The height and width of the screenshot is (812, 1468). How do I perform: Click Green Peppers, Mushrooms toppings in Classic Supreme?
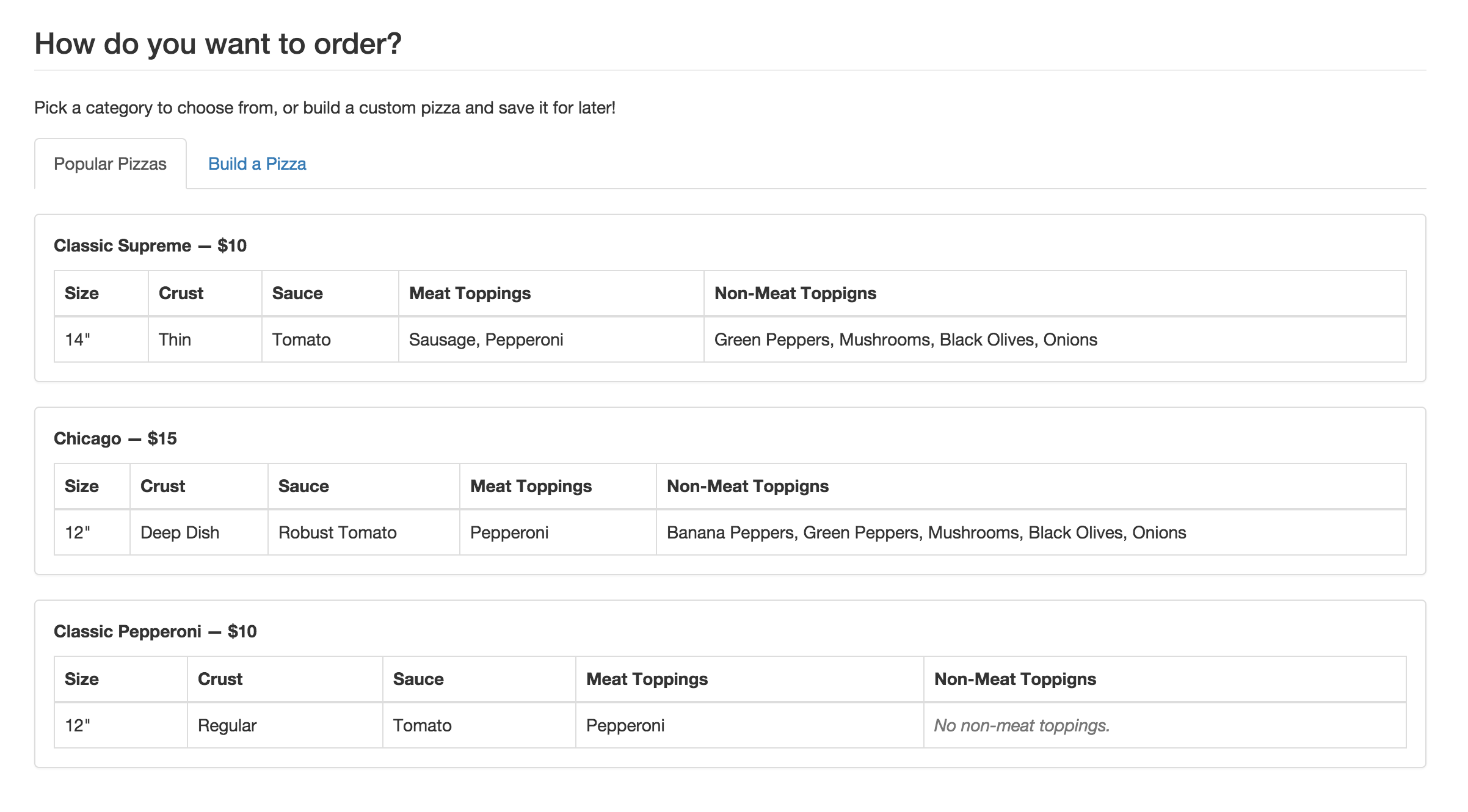(x=1055, y=339)
